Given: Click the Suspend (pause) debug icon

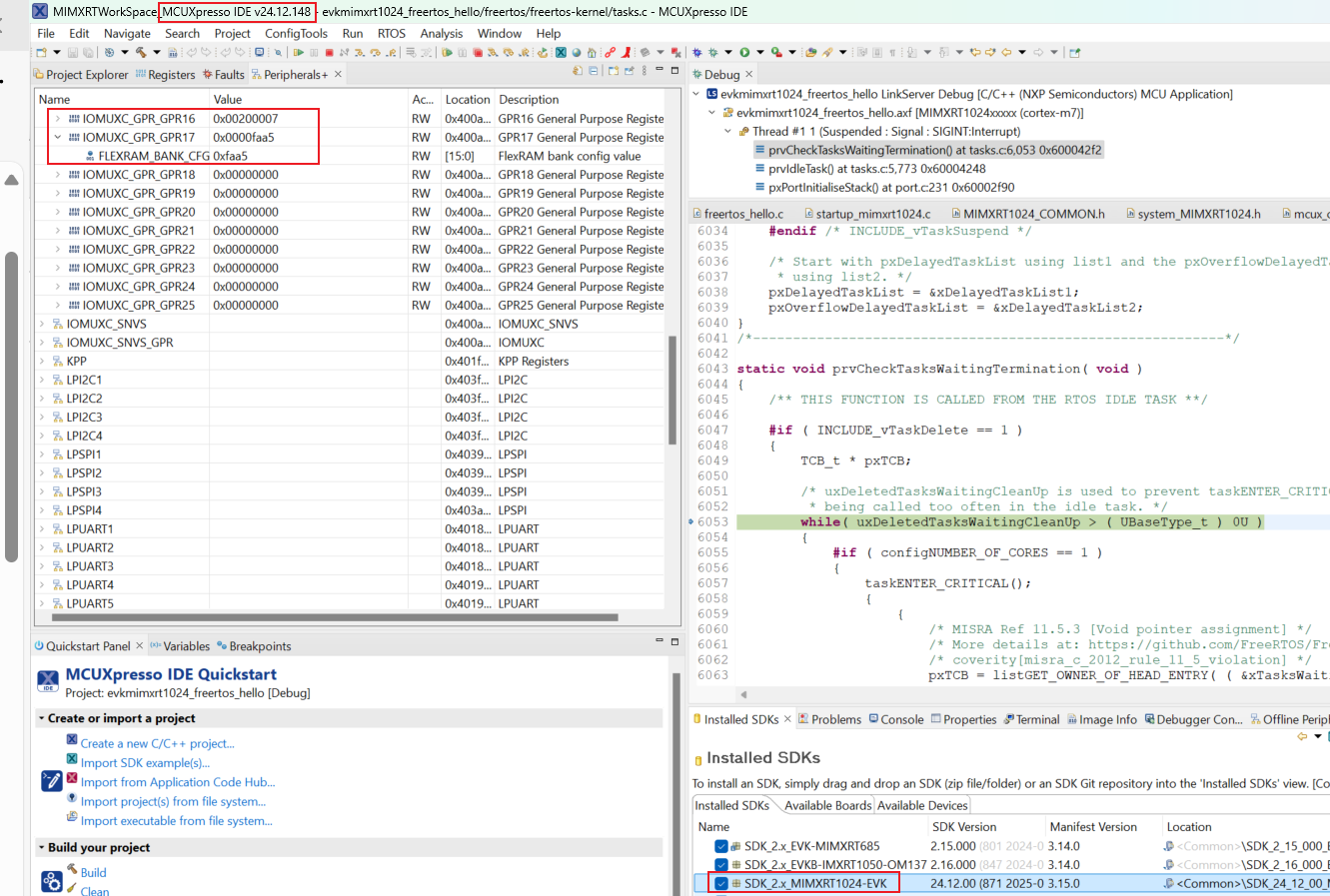Looking at the screenshot, I should click(314, 51).
